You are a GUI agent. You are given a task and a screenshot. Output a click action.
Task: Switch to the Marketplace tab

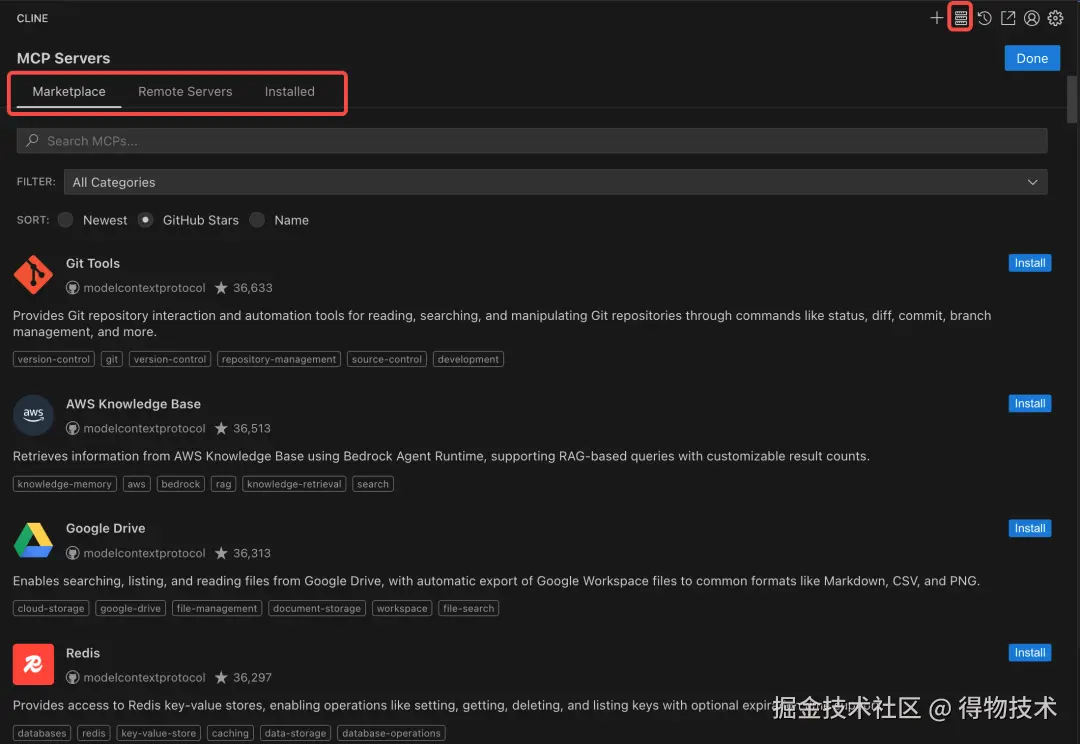point(69,92)
